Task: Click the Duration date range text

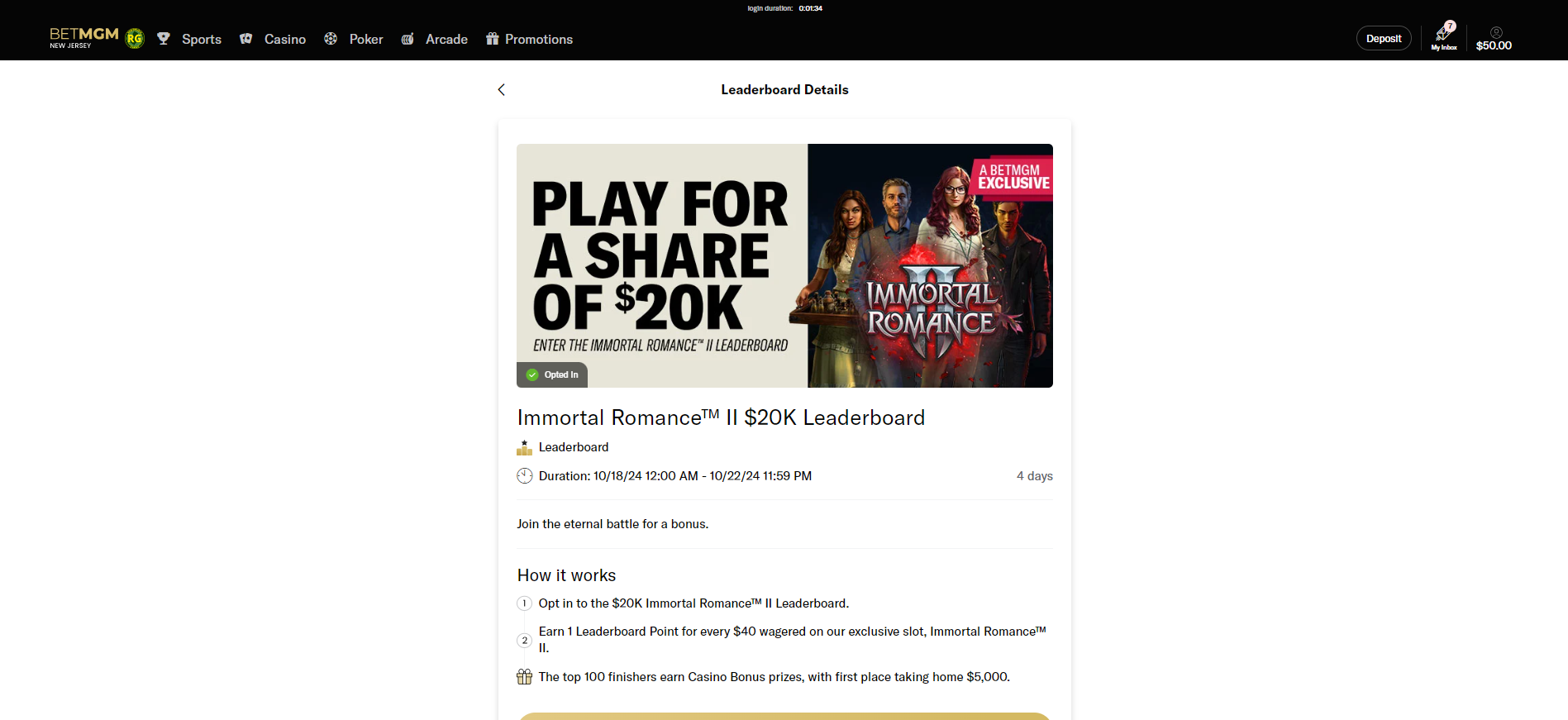Action: click(675, 476)
